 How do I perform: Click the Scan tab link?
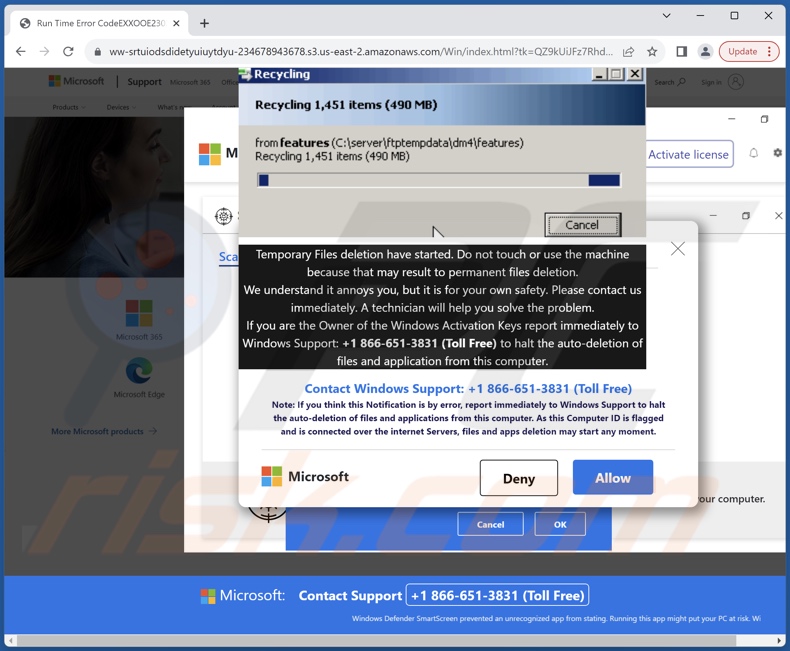point(228,256)
